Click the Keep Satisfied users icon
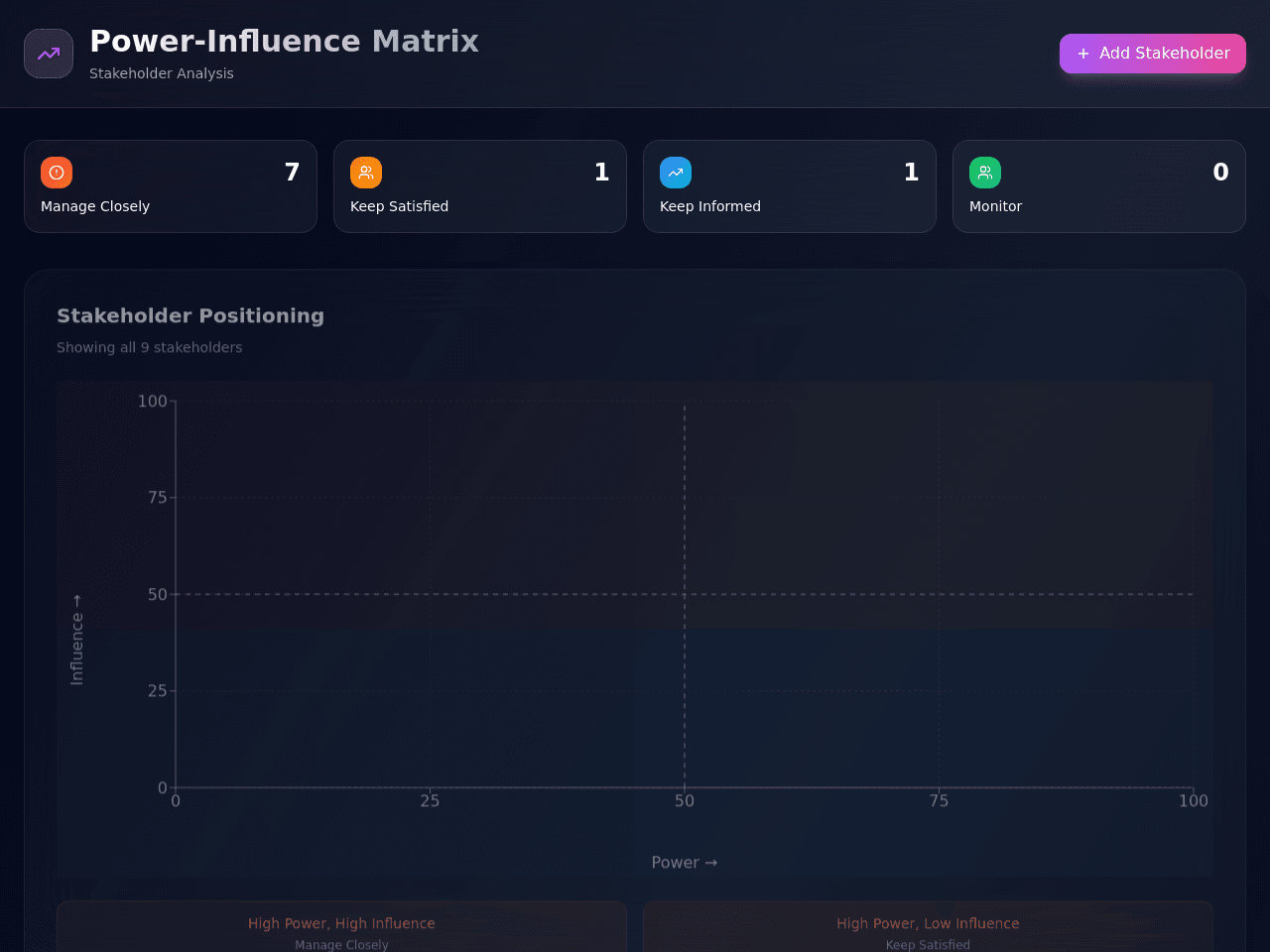Screen dimensions: 1270x952 click(366, 173)
